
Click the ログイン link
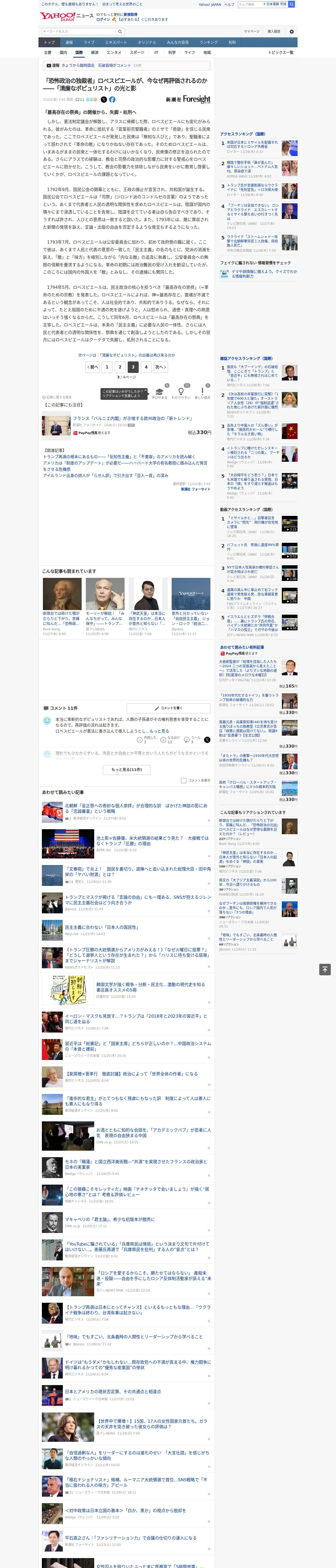[103, 20]
